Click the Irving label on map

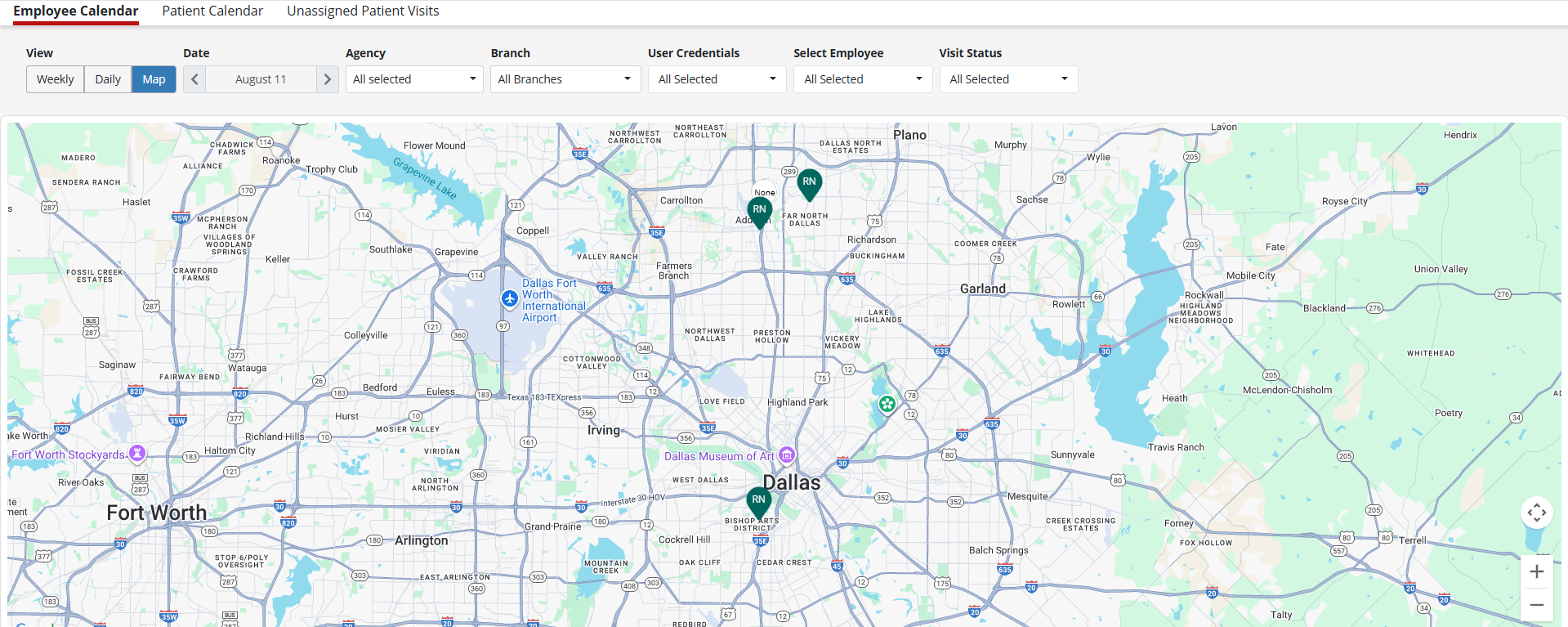[x=604, y=430]
